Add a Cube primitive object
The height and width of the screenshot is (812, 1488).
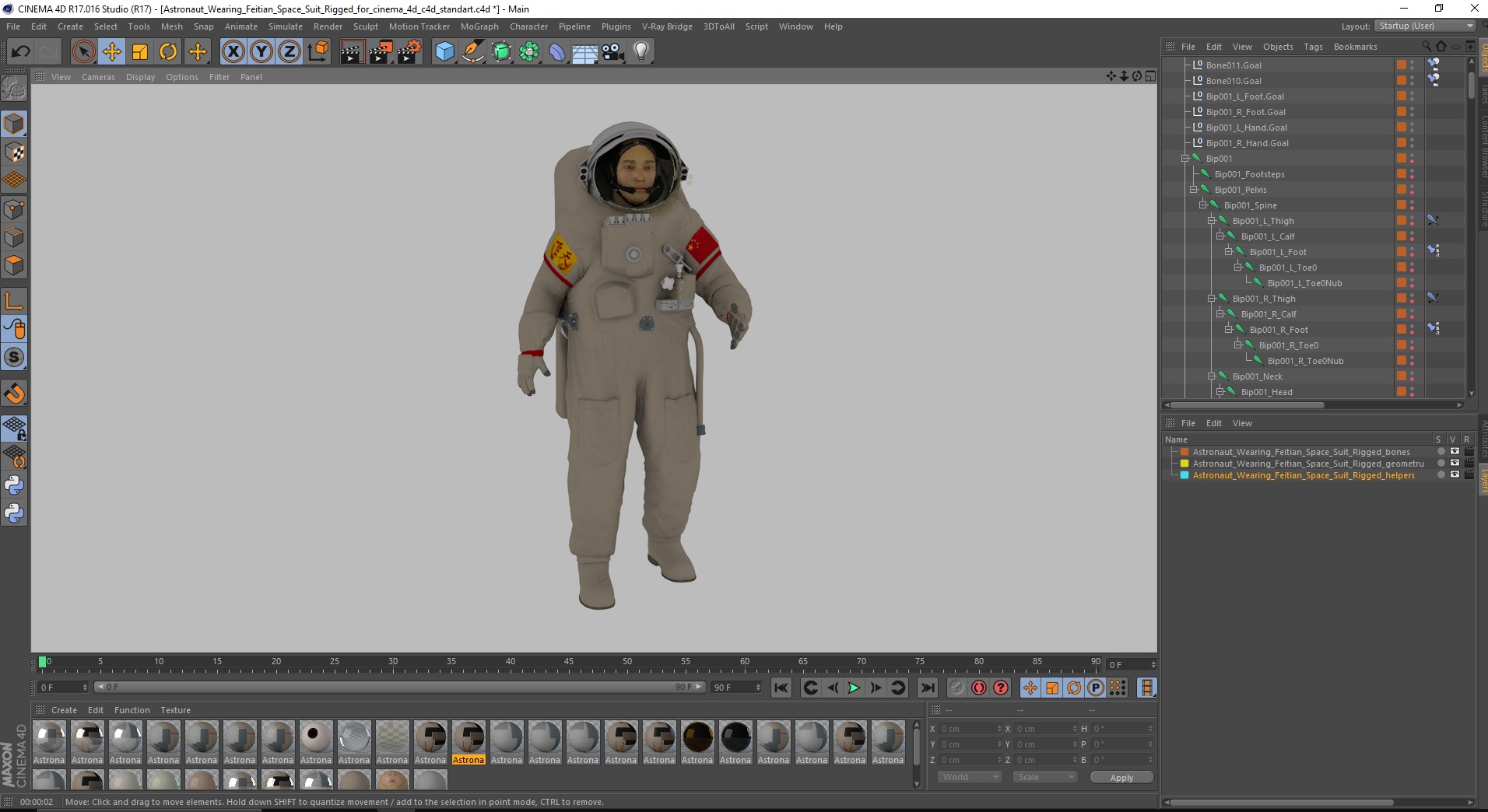click(444, 52)
